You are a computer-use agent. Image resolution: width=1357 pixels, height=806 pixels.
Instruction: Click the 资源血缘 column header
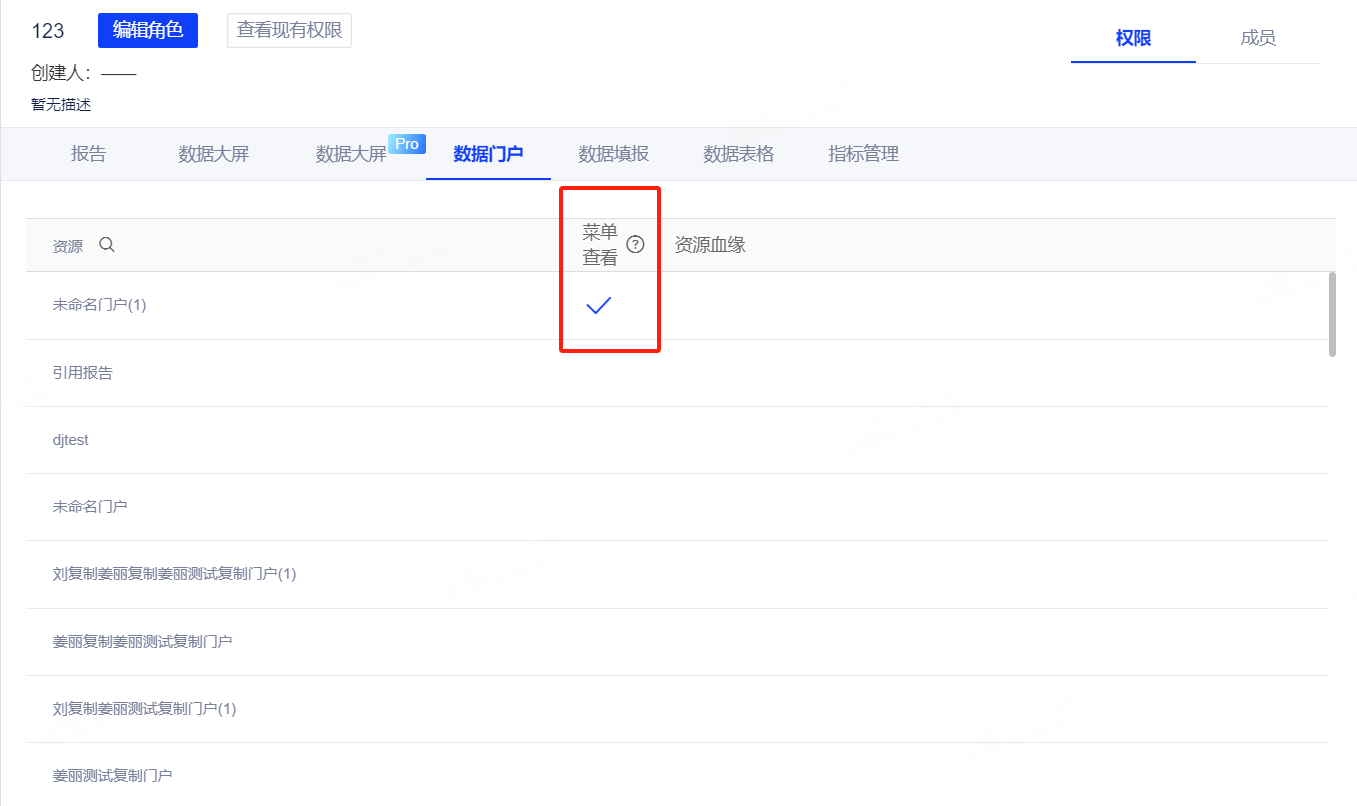point(710,245)
